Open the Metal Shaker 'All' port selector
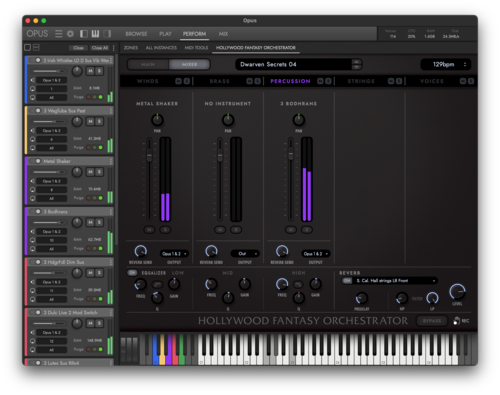Image resolution: width=500 pixels, height=395 pixels. tap(52, 198)
